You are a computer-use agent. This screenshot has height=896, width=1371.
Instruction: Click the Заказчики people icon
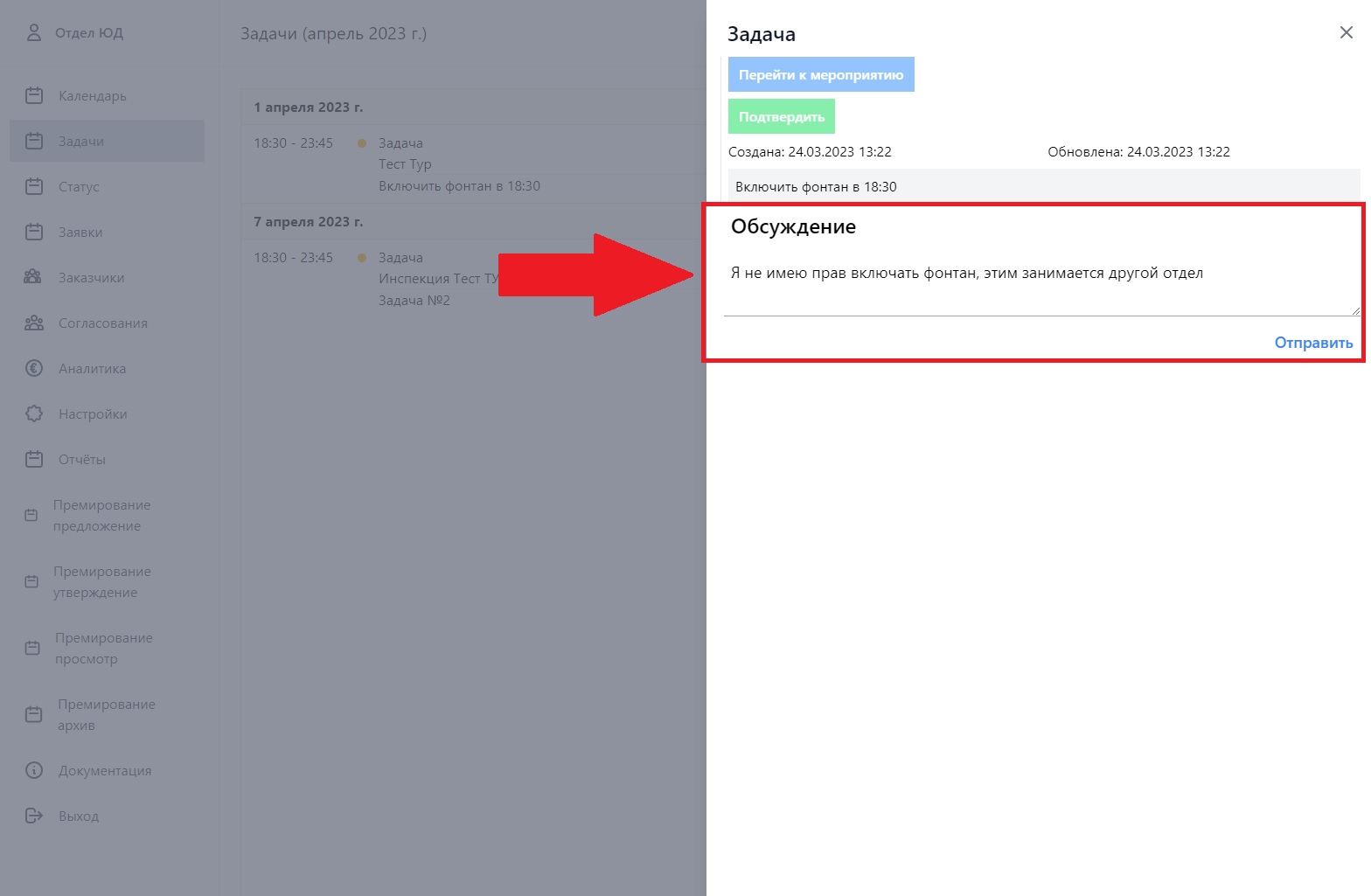point(33,277)
